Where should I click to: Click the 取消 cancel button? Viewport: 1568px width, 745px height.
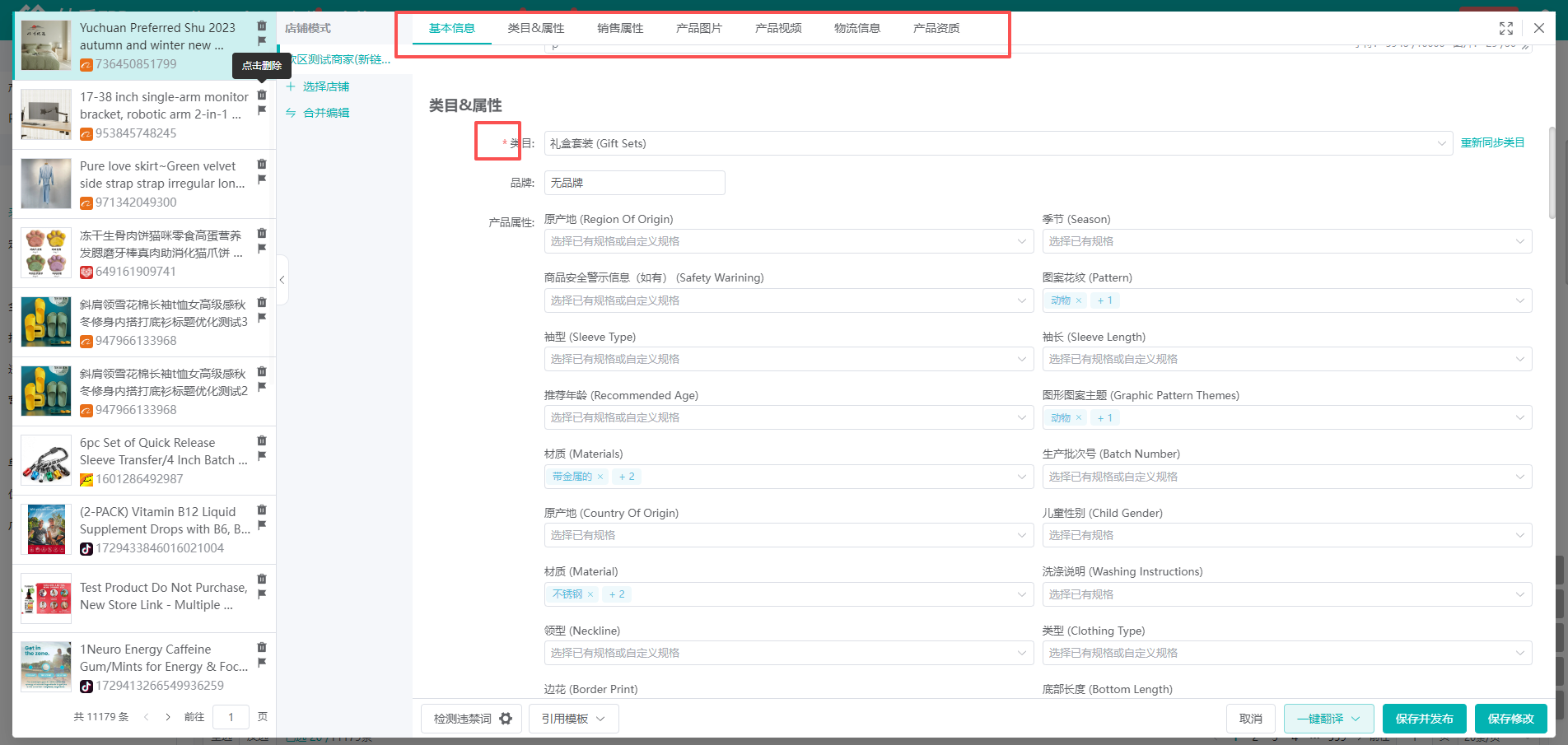tap(1251, 719)
